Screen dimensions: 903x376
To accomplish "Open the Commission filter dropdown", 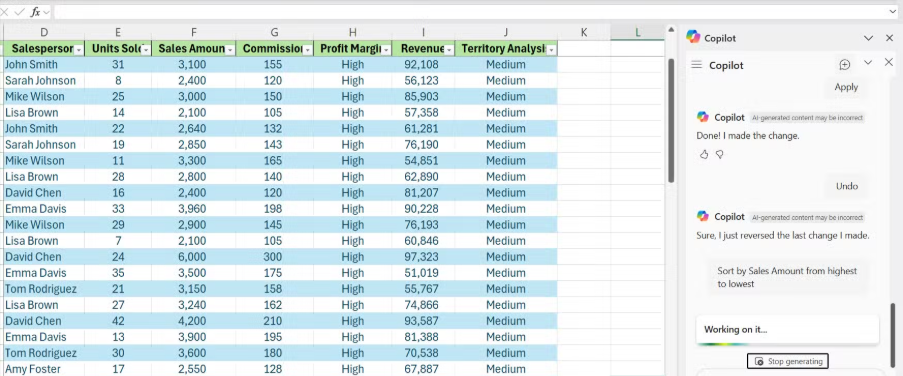I will coord(308,50).
